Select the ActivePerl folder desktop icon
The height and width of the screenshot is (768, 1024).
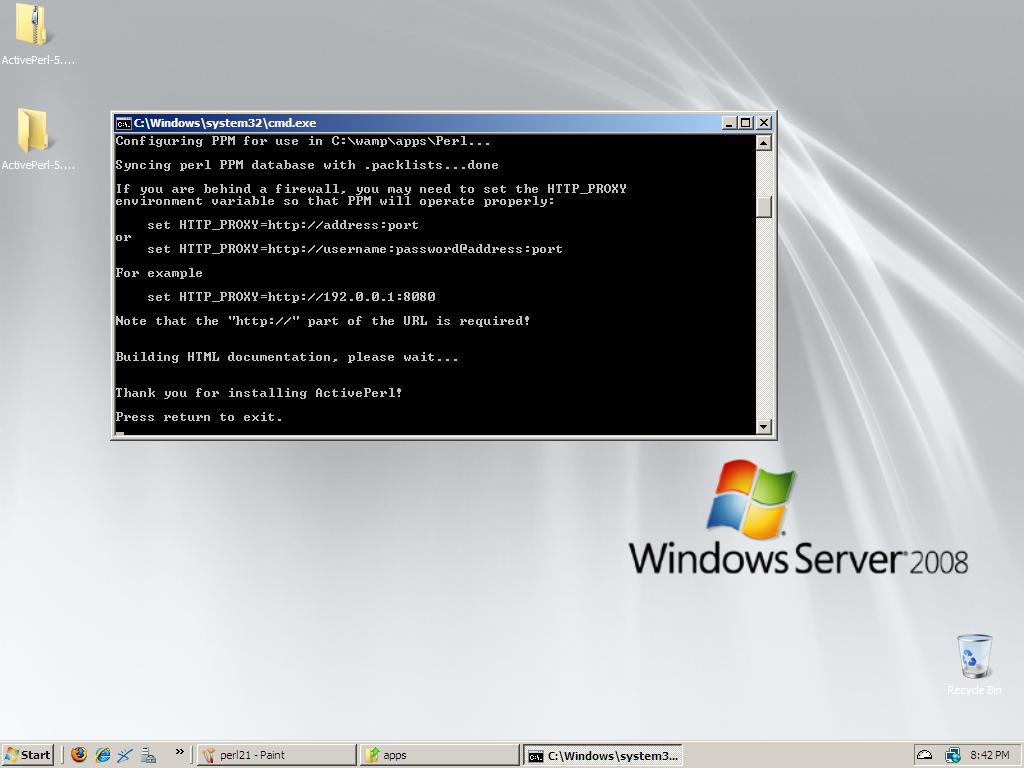click(x=34, y=132)
